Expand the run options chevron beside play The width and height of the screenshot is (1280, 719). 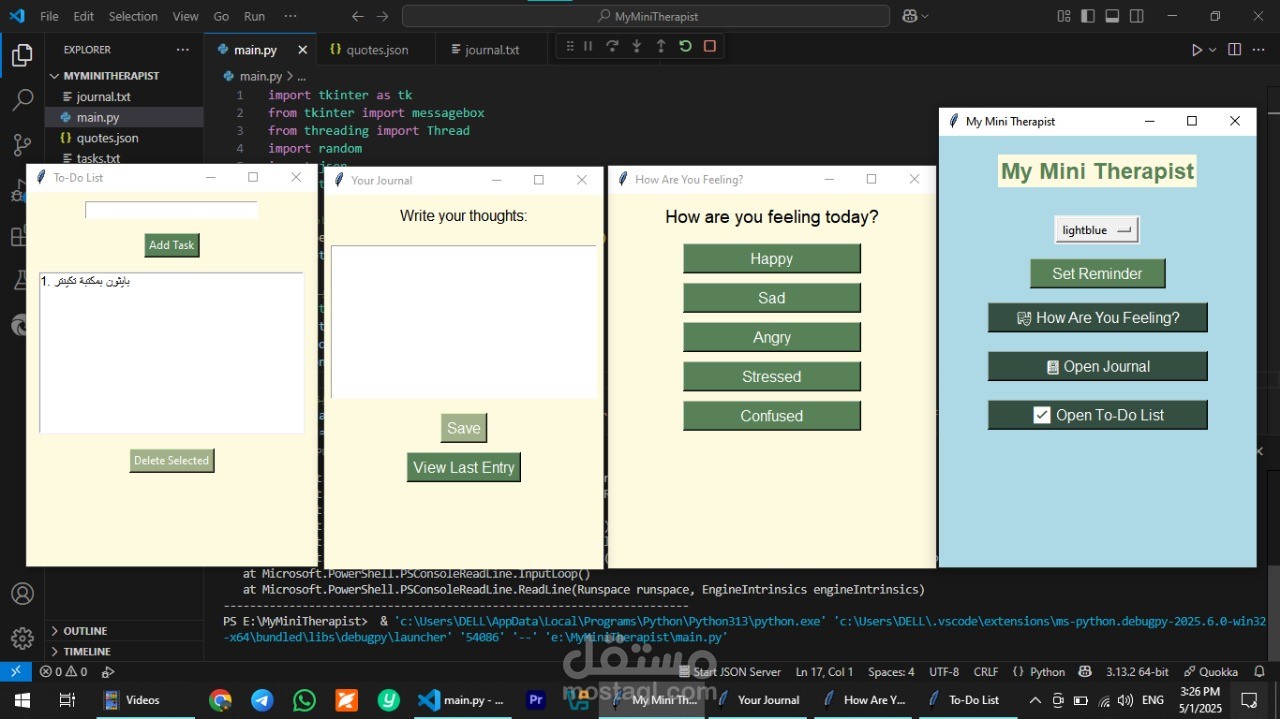coord(1212,50)
